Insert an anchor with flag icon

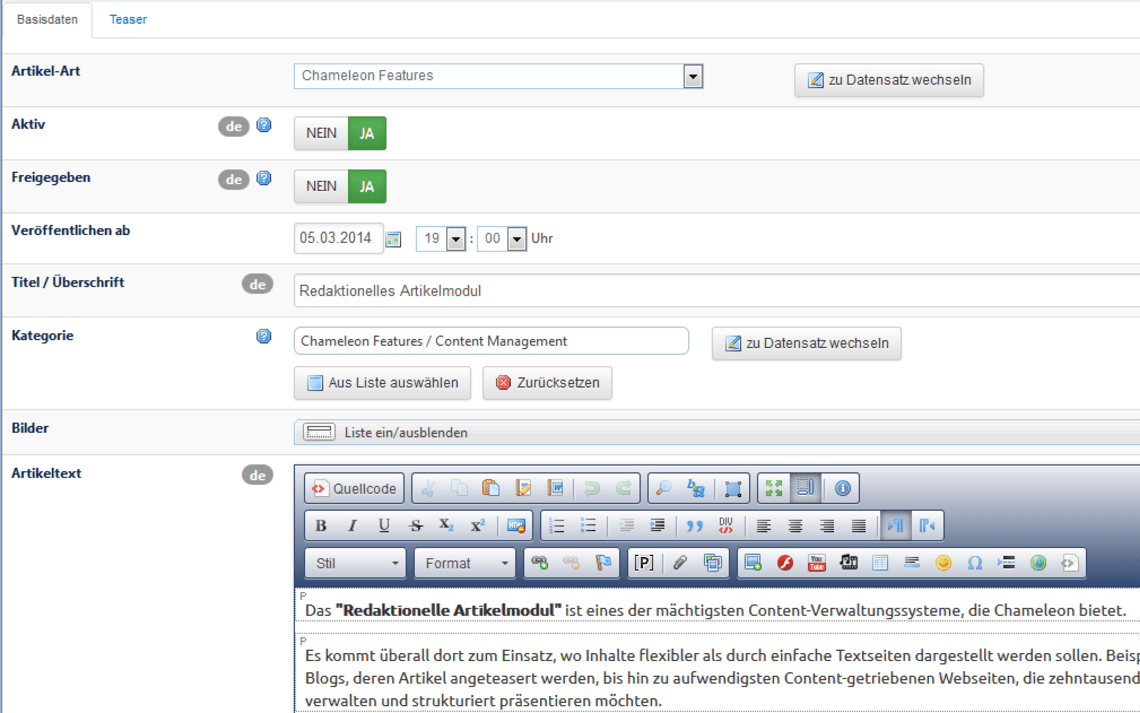click(x=603, y=563)
